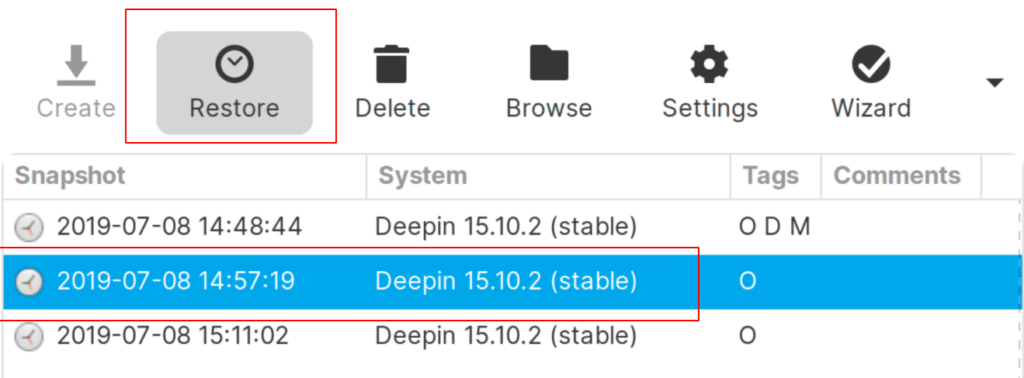This screenshot has width=1024, height=378.
Task: Click clock icon of the highlighted 14:57:19 snapshot
Action: point(29,282)
